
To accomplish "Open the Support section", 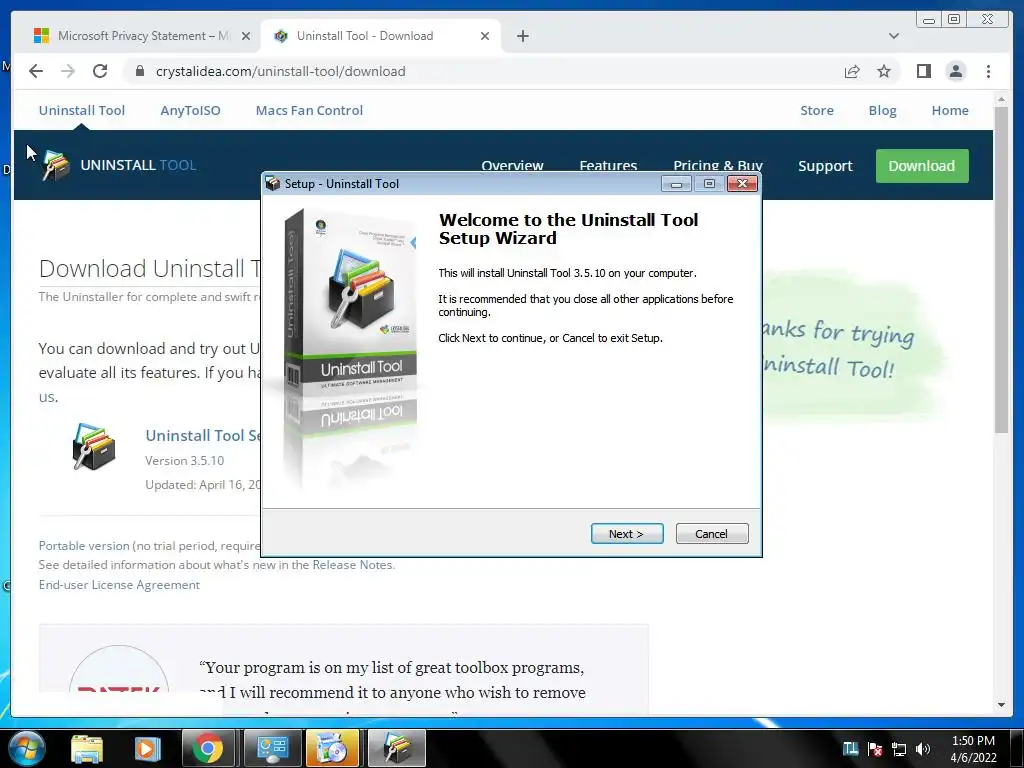I will point(825,166).
